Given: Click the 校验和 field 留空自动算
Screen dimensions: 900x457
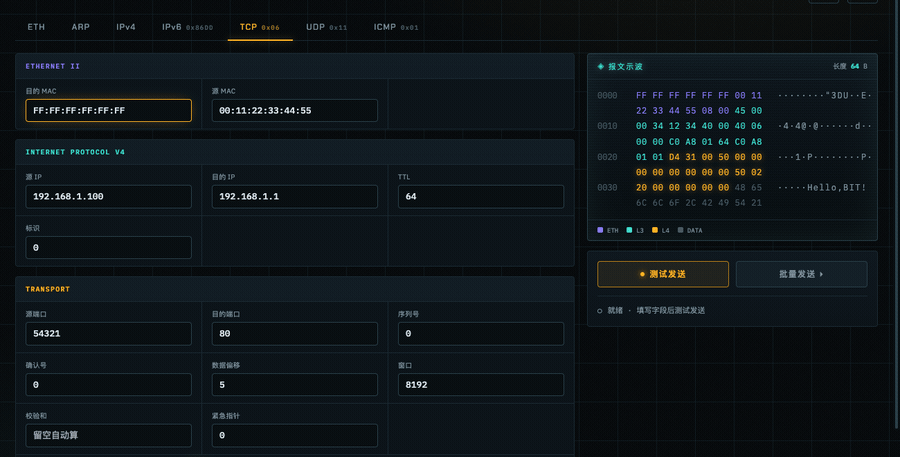Looking at the screenshot, I should pyautogui.click(x=108, y=435).
